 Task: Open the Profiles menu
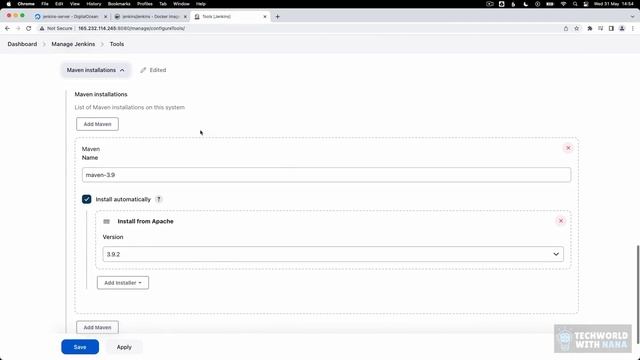(145, 4)
